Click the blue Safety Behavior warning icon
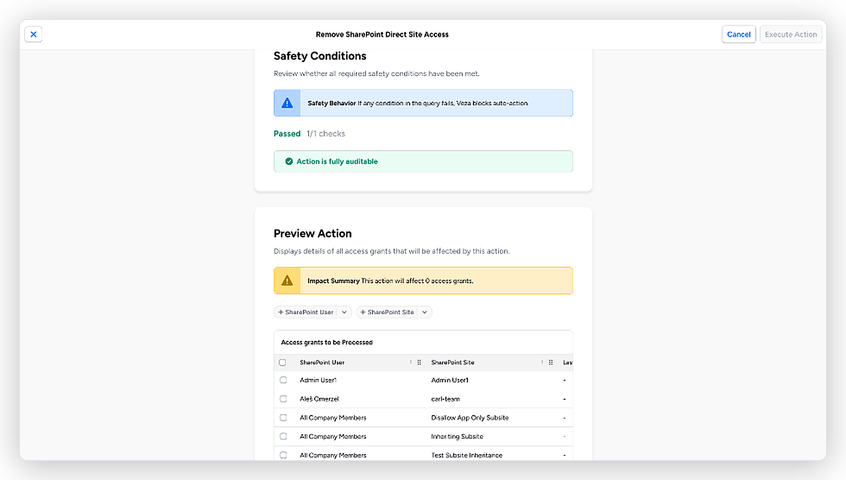846x480 pixels. [x=287, y=103]
